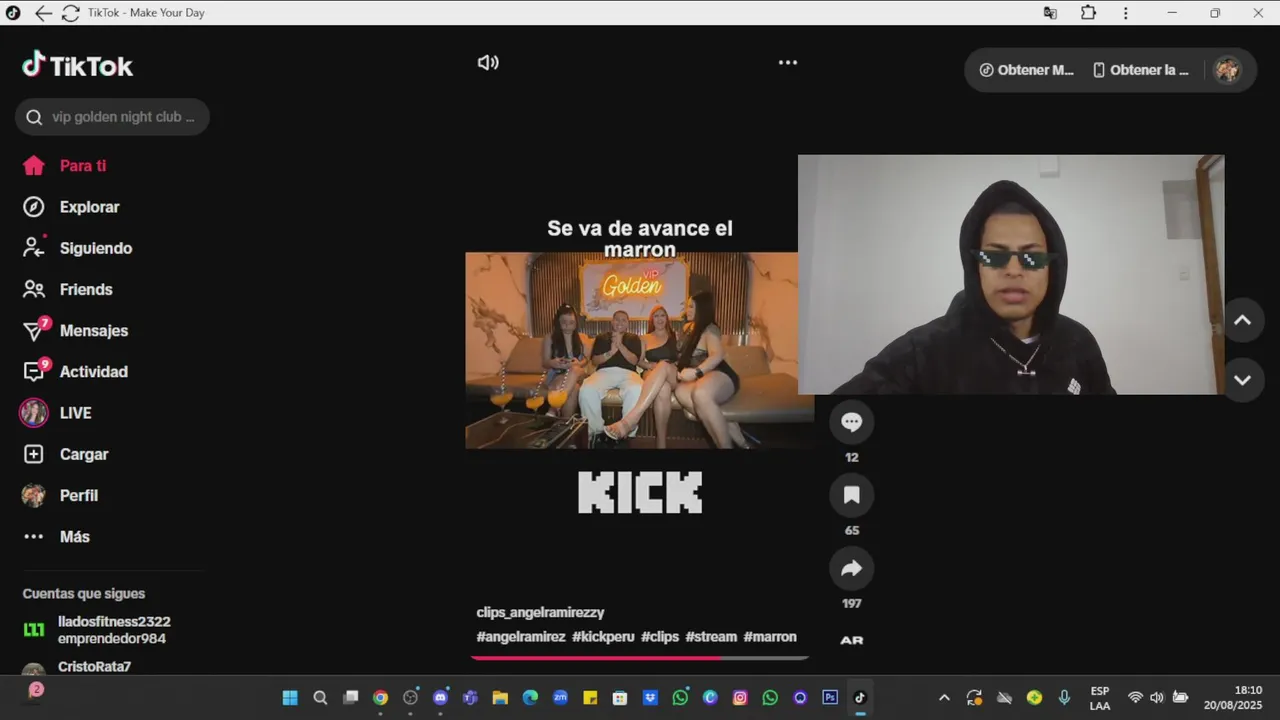Open Dropbox from taskbar
Viewport: 1280px width, 720px height.
[x=650, y=698]
